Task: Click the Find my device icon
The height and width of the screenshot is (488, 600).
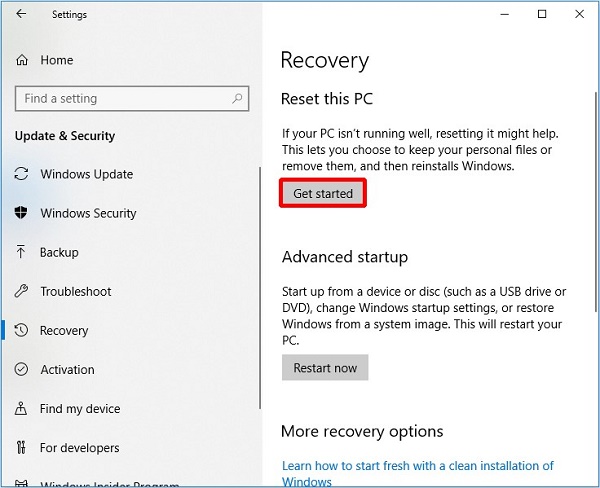Action: coord(22,408)
